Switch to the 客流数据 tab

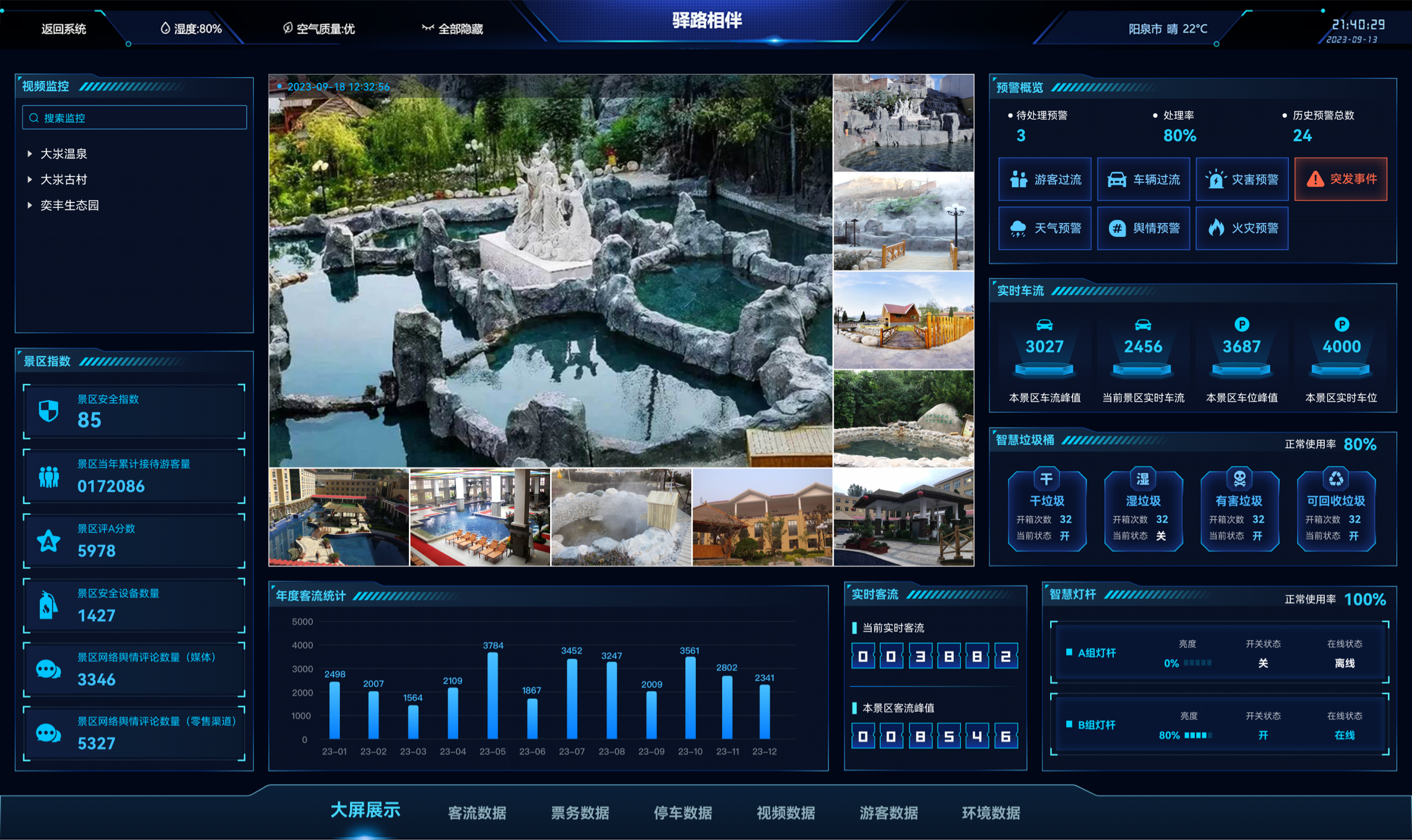coord(477,812)
